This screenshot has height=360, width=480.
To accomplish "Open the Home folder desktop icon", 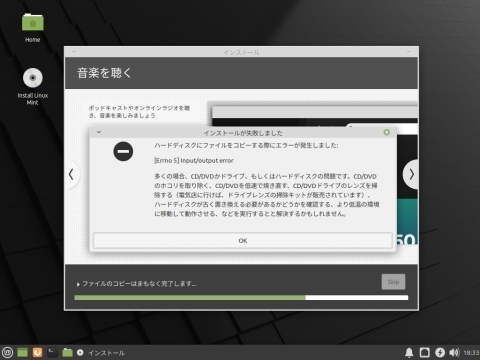I will (32, 28).
